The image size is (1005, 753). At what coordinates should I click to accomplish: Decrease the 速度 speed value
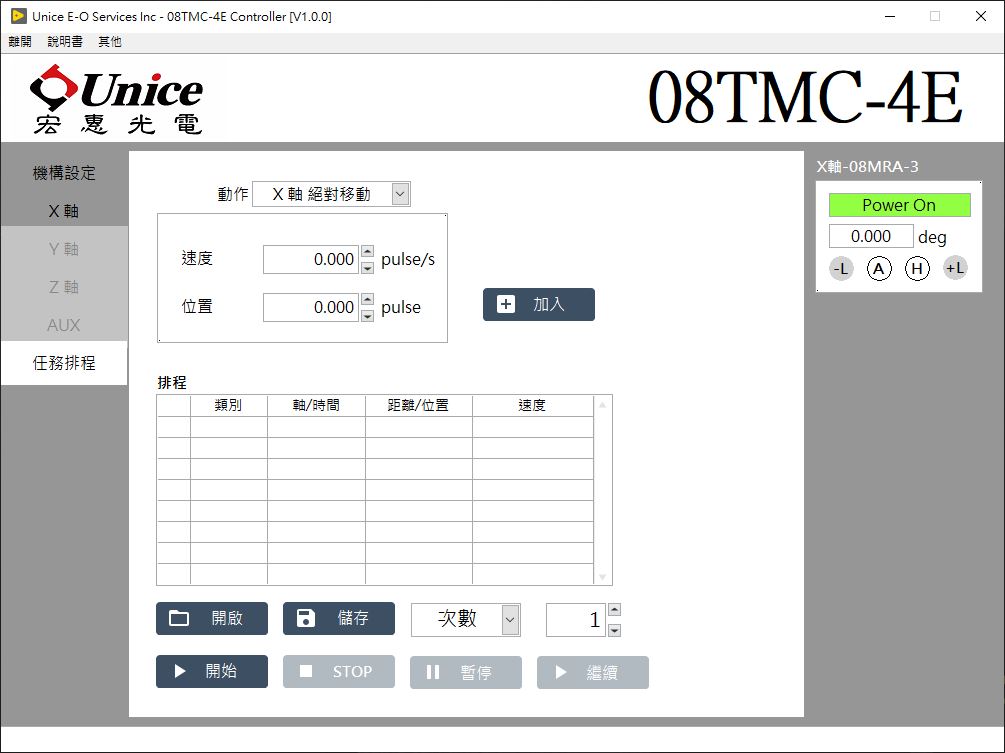(x=367, y=267)
